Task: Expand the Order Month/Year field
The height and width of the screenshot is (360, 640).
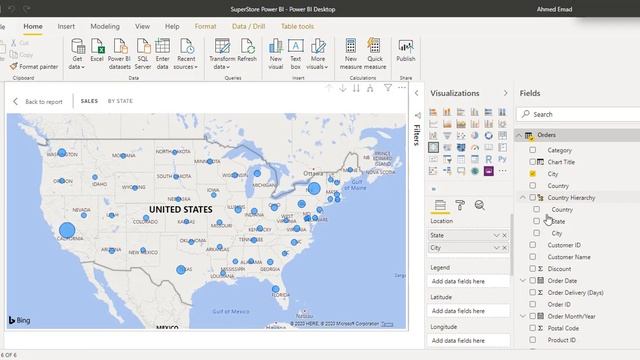Action: click(x=523, y=316)
